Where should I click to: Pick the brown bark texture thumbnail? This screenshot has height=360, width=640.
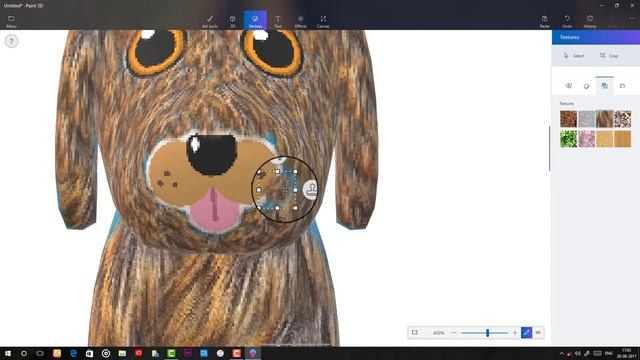click(x=569, y=119)
